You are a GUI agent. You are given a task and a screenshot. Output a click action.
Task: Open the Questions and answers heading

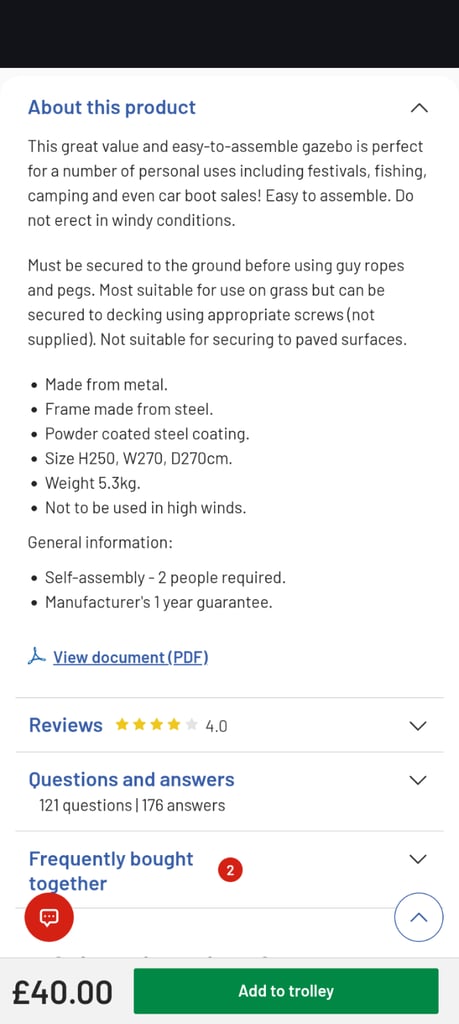(131, 779)
